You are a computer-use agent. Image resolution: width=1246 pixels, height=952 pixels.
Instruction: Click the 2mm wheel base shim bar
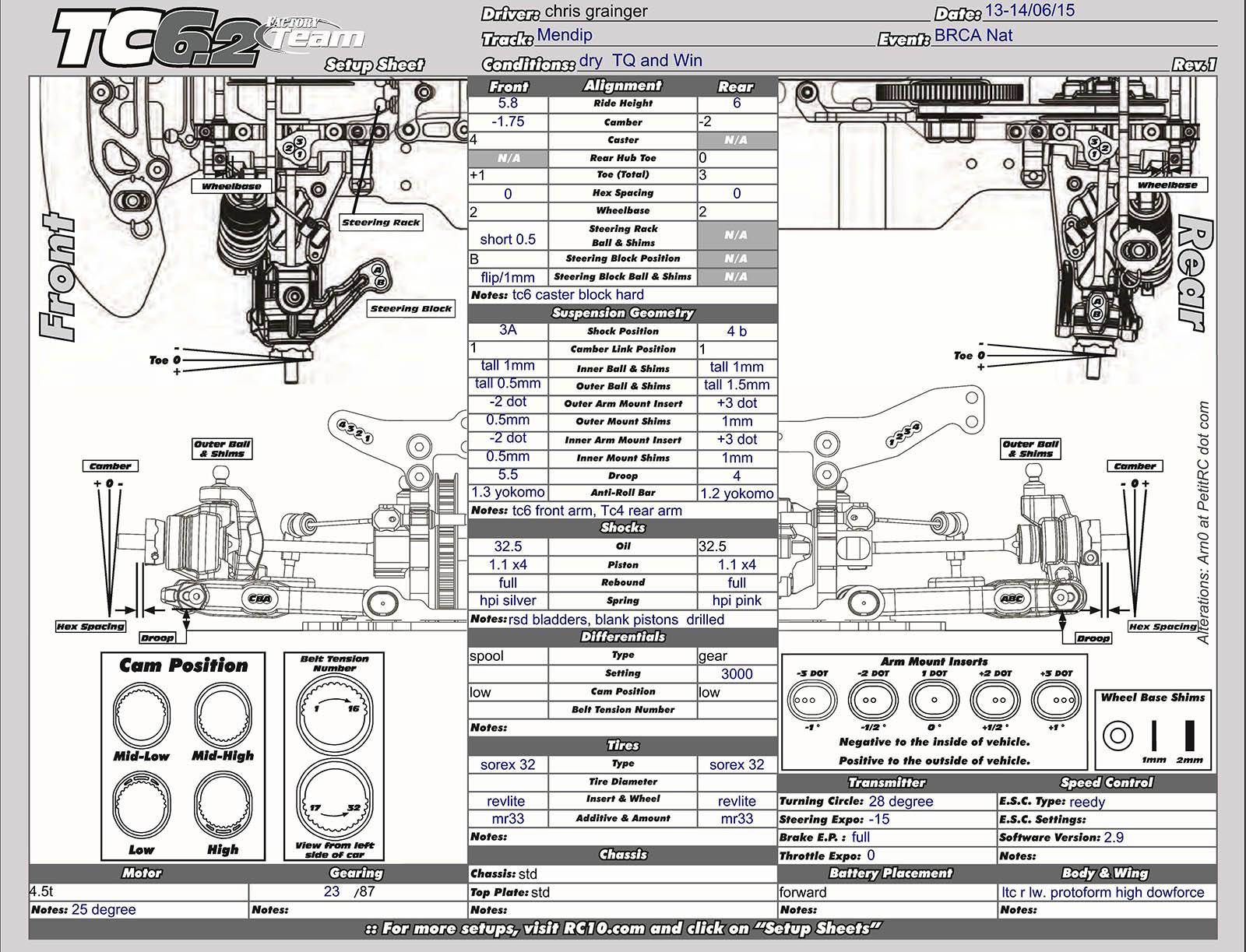tap(1189, 735)
